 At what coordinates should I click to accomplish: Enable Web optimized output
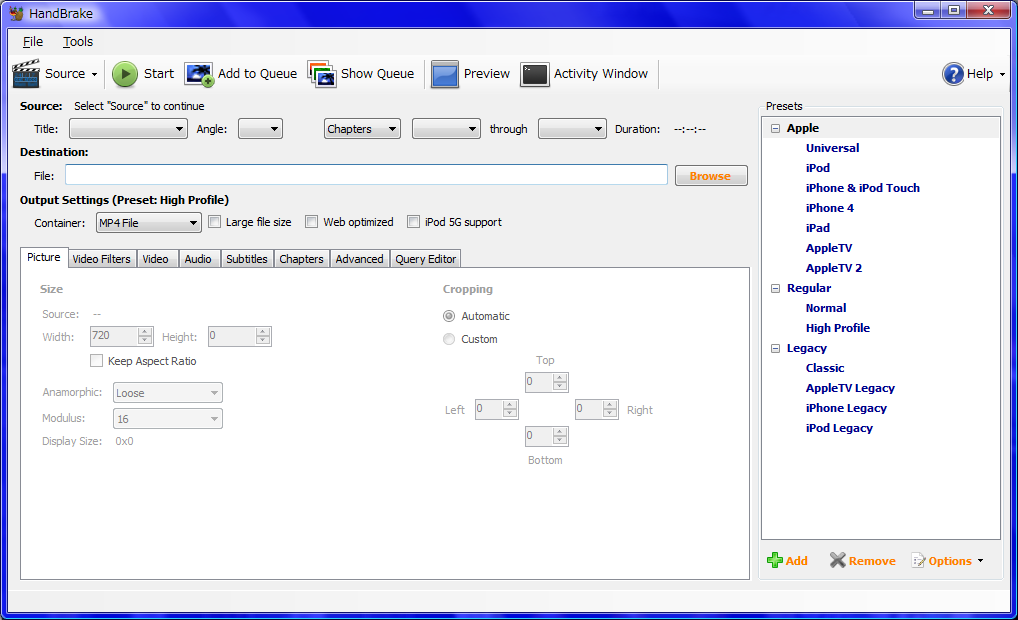311,221
